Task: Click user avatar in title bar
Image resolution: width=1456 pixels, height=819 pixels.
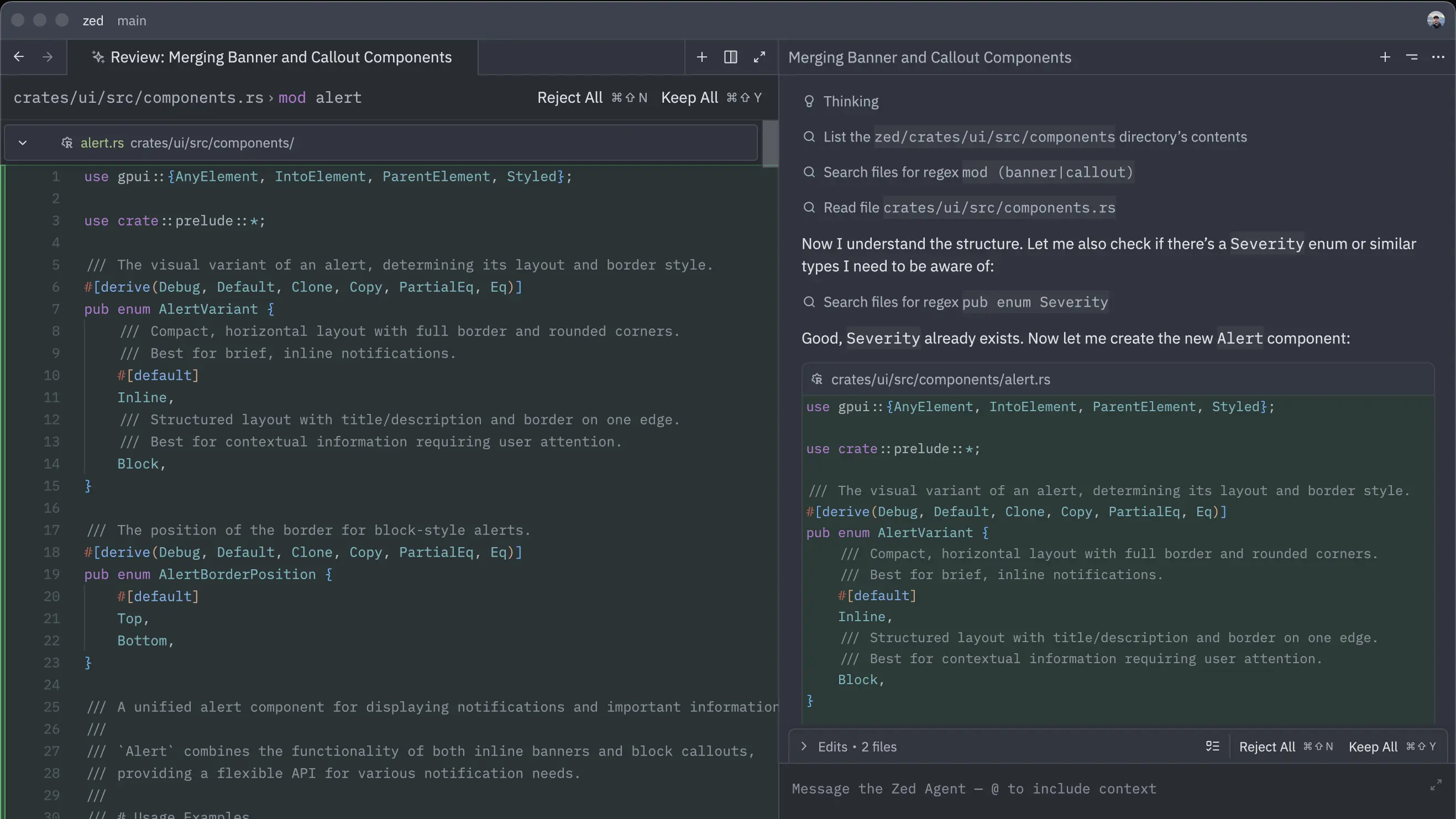Action: pyautogui.click(x=1435, y=20)
